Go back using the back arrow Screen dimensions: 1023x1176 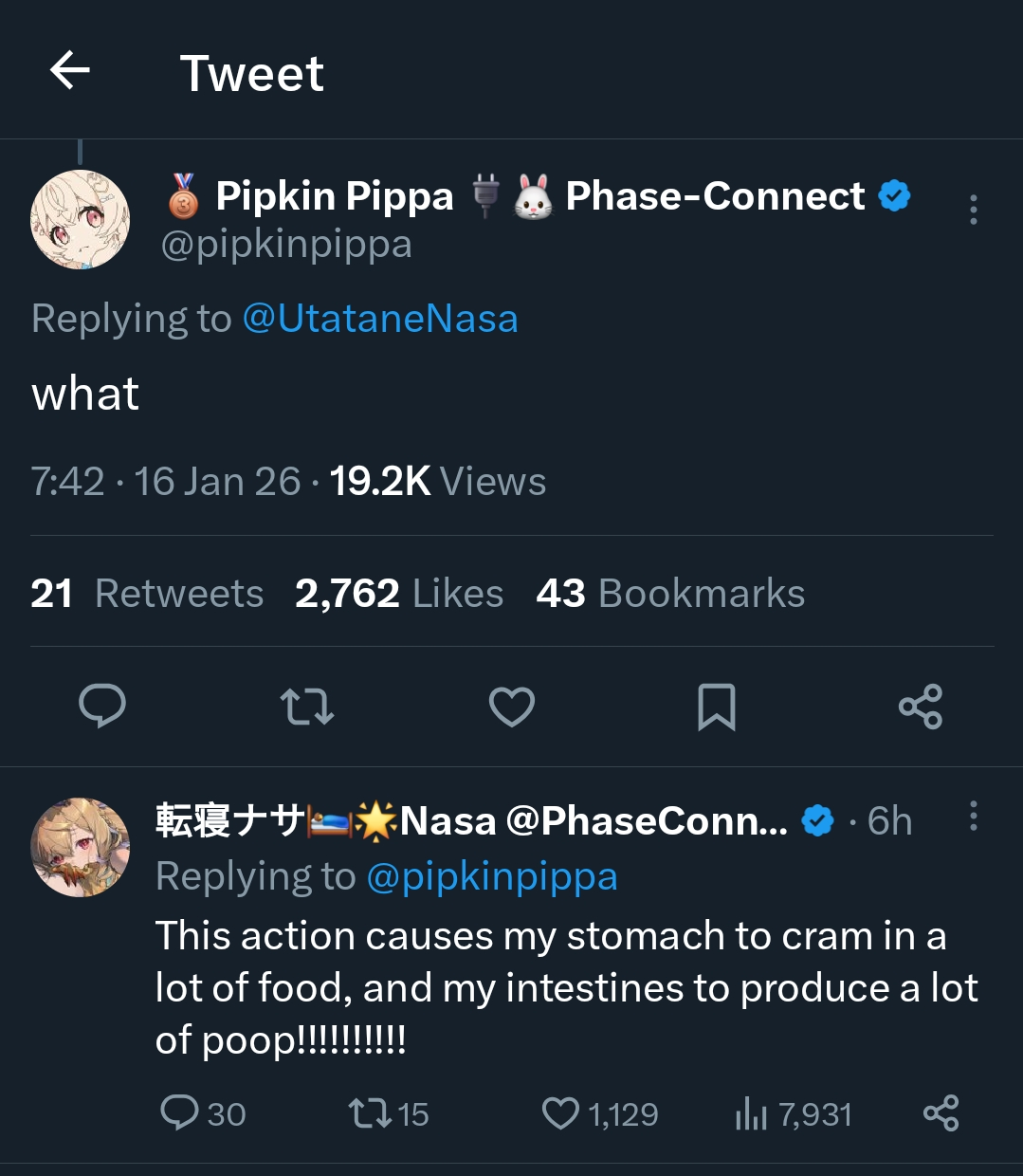tap(70, 71)
